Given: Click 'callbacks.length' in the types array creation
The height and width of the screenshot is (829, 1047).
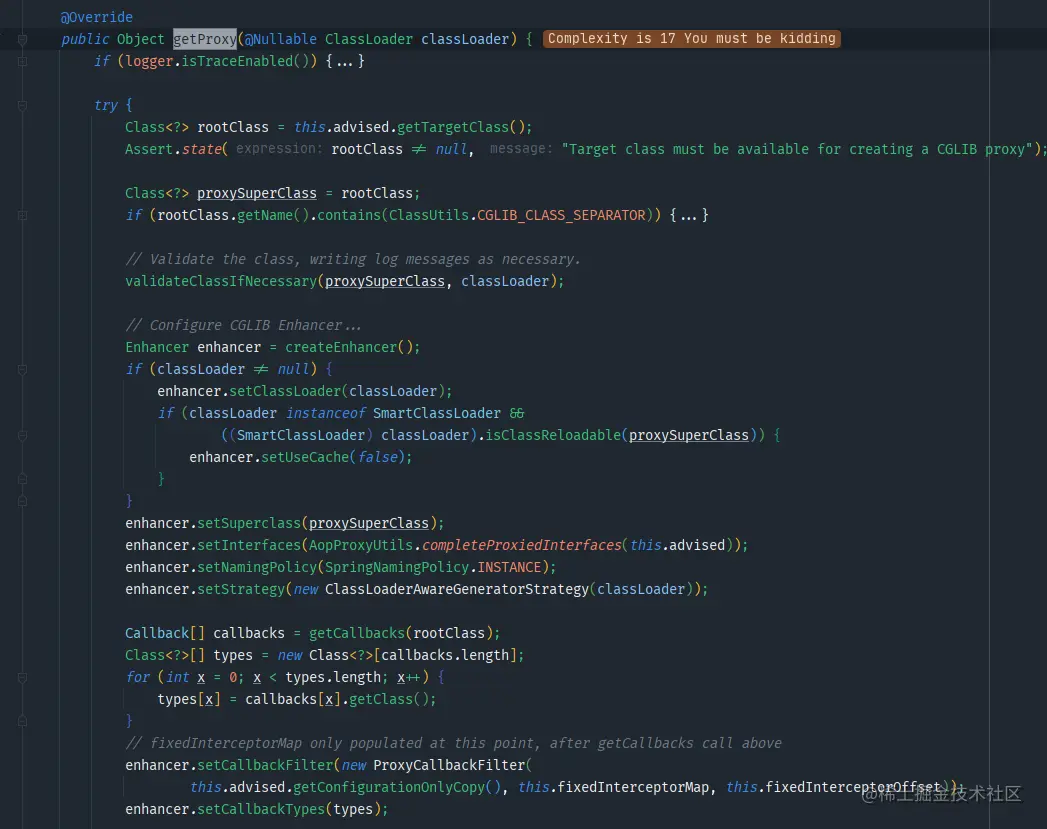Looking at the screenshot, I should pos(445,656).
